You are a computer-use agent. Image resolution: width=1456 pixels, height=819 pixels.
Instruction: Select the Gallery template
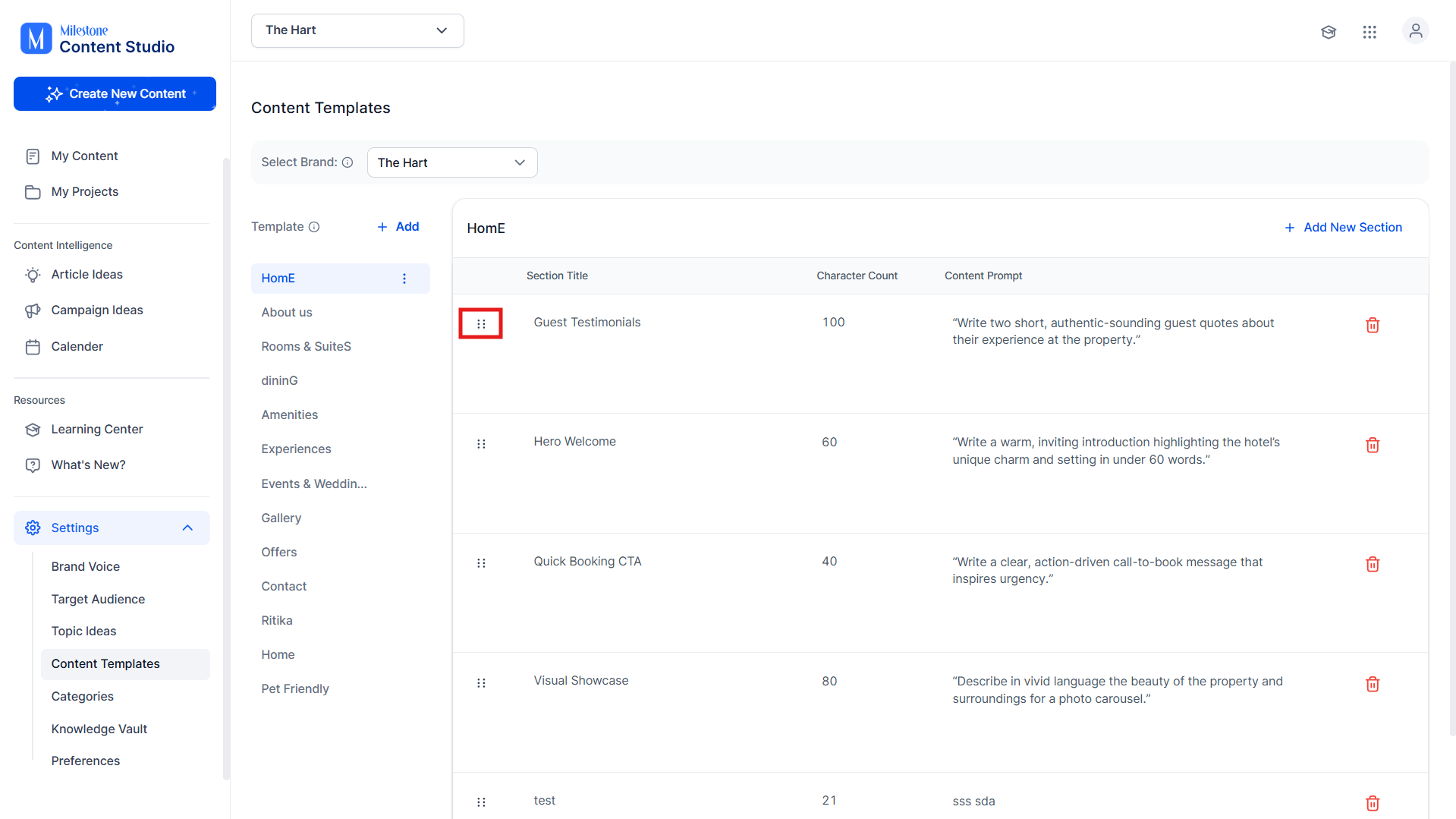(281, 518)
